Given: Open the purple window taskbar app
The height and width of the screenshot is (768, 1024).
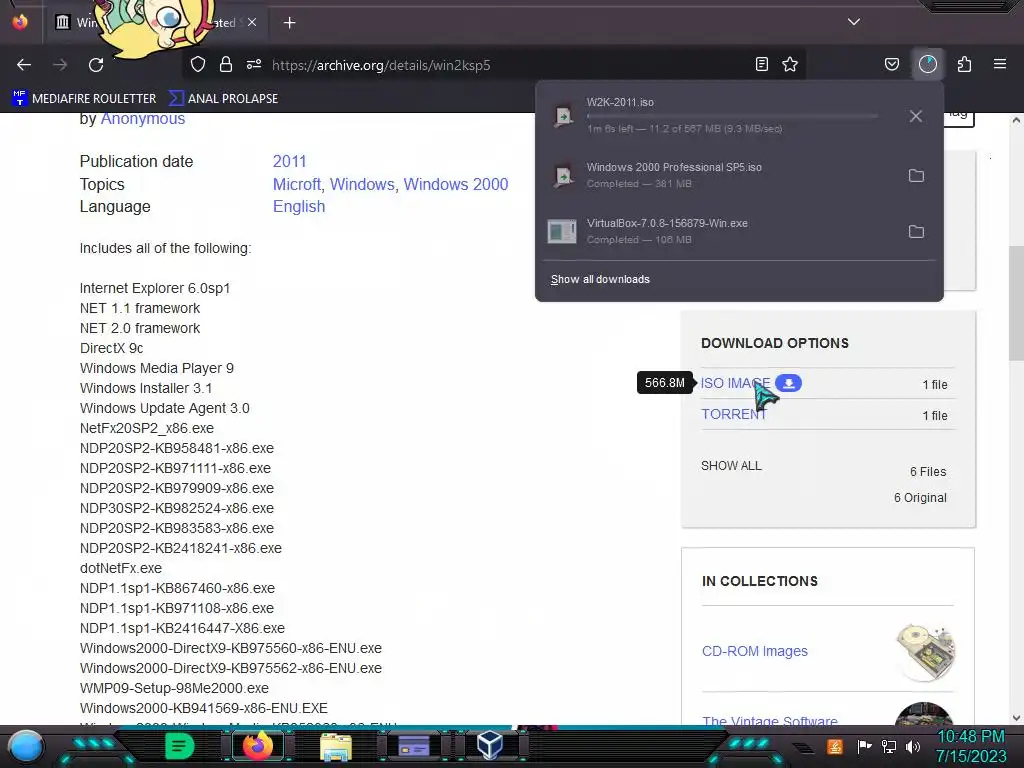Looking at the screenshot, I should (x=413, y=746).
